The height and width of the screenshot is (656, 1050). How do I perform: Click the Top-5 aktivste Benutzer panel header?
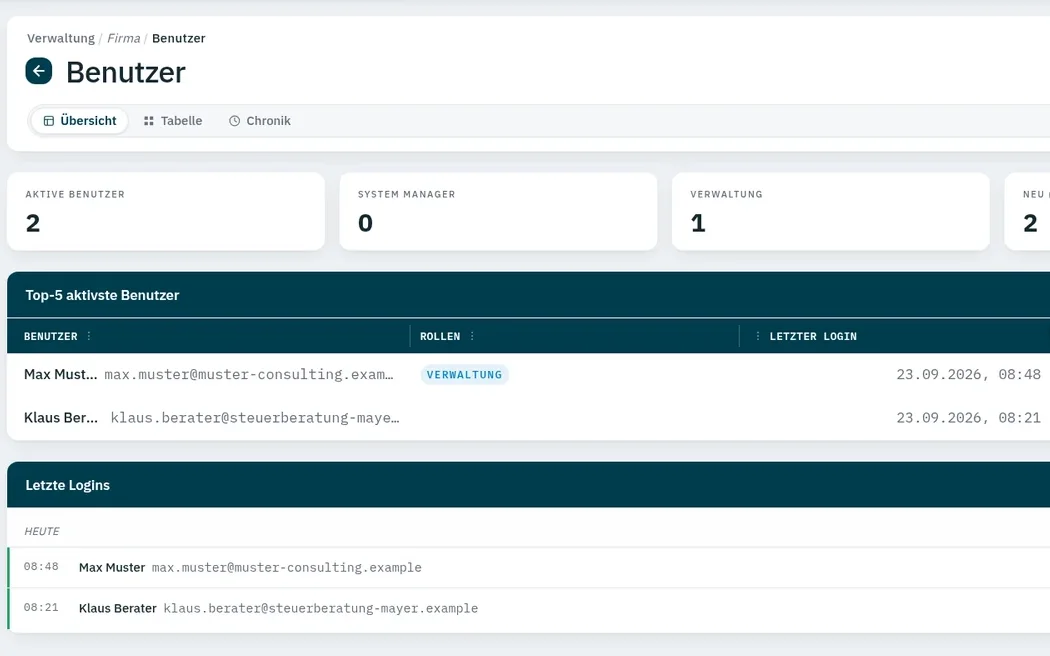(528, 295)
